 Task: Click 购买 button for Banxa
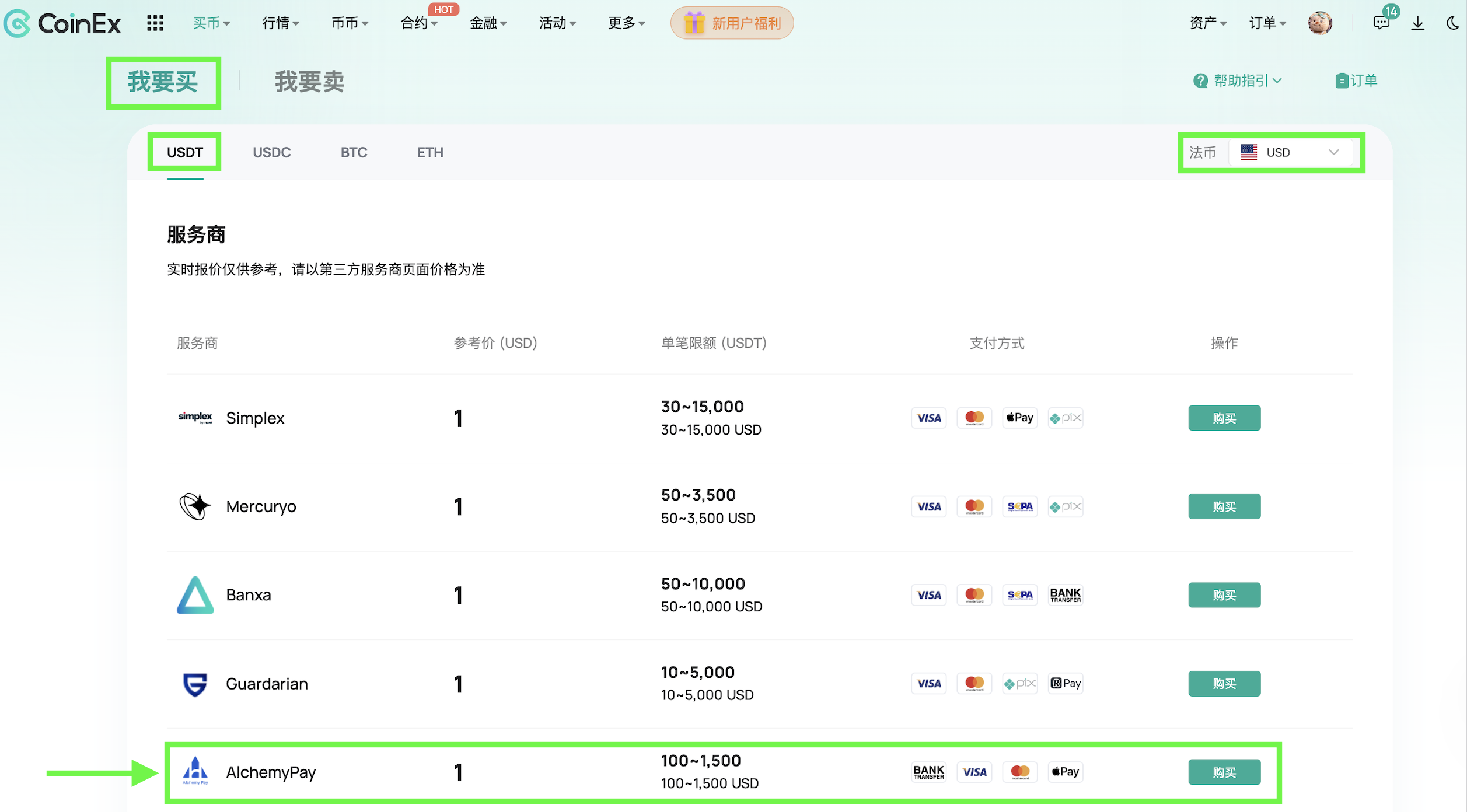(1224, 595)
